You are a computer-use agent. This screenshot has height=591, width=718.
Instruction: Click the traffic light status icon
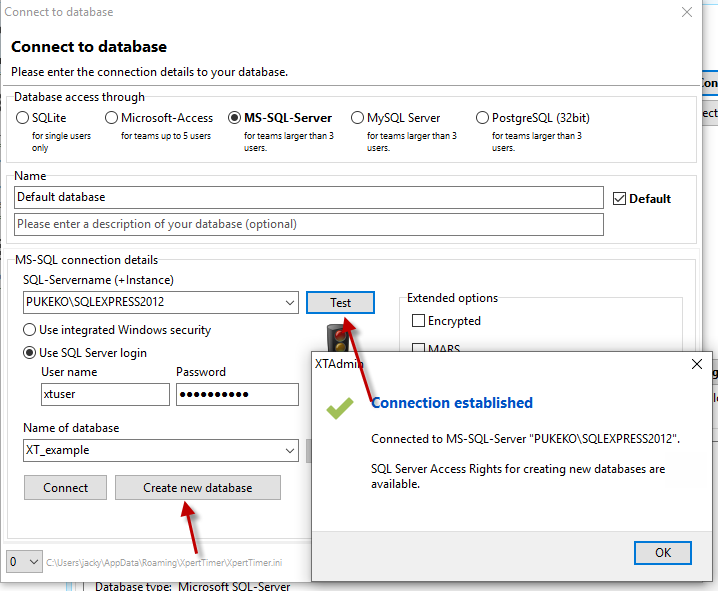[x=336, y=337]
